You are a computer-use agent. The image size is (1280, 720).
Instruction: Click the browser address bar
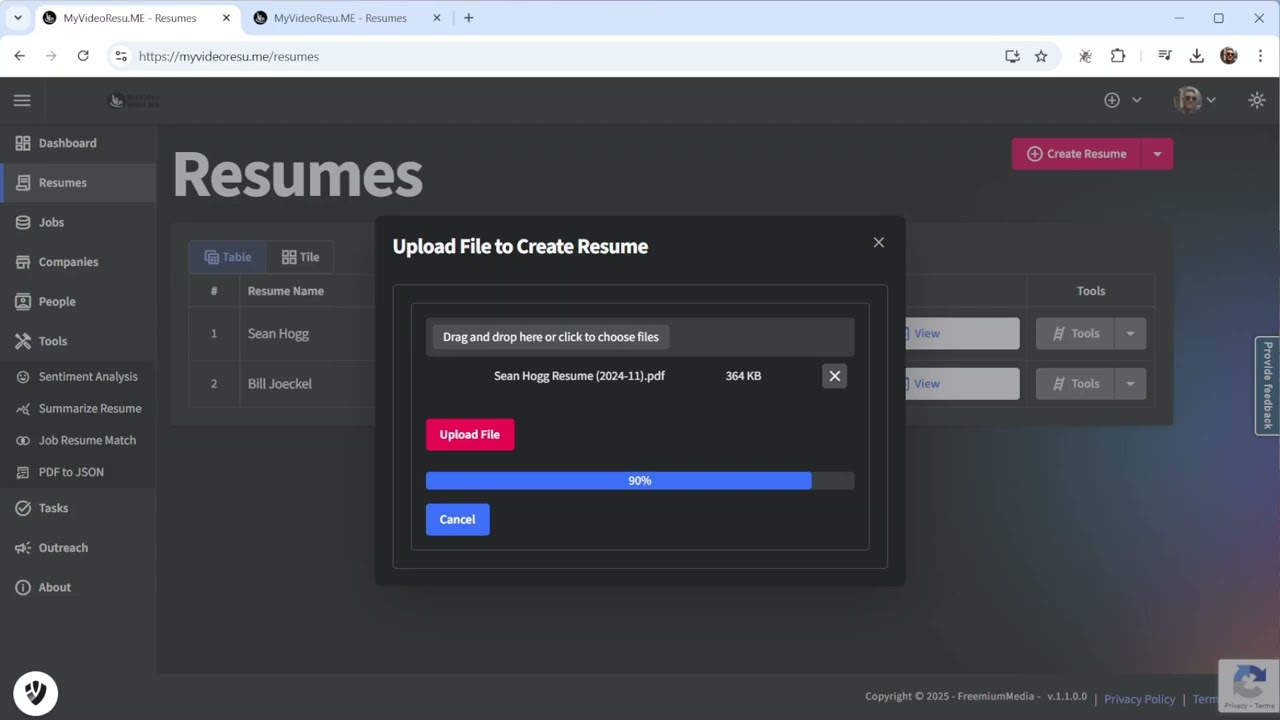click(560, 56)
